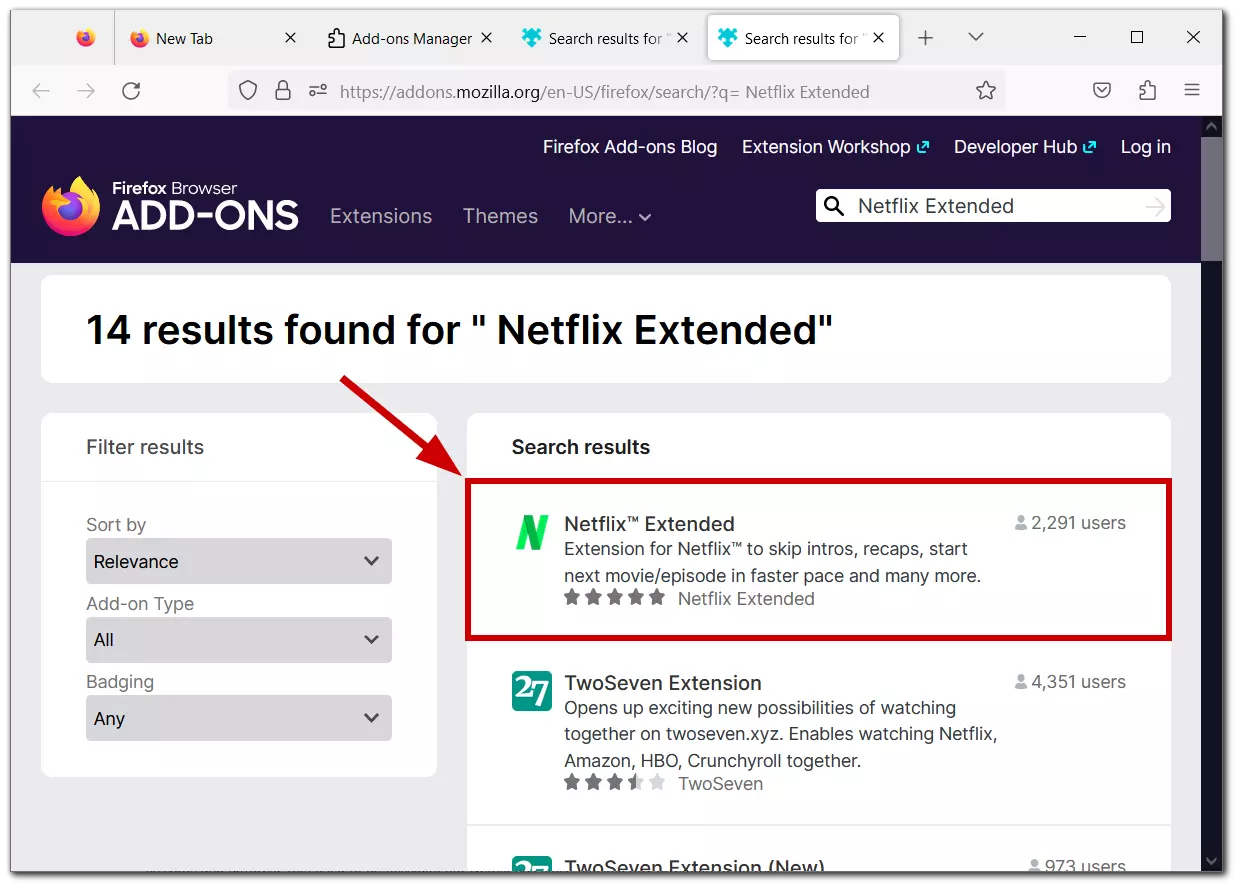1241x890 pixels.
Task: Click the 4,351 users count
Action: tap(1070, 682)
